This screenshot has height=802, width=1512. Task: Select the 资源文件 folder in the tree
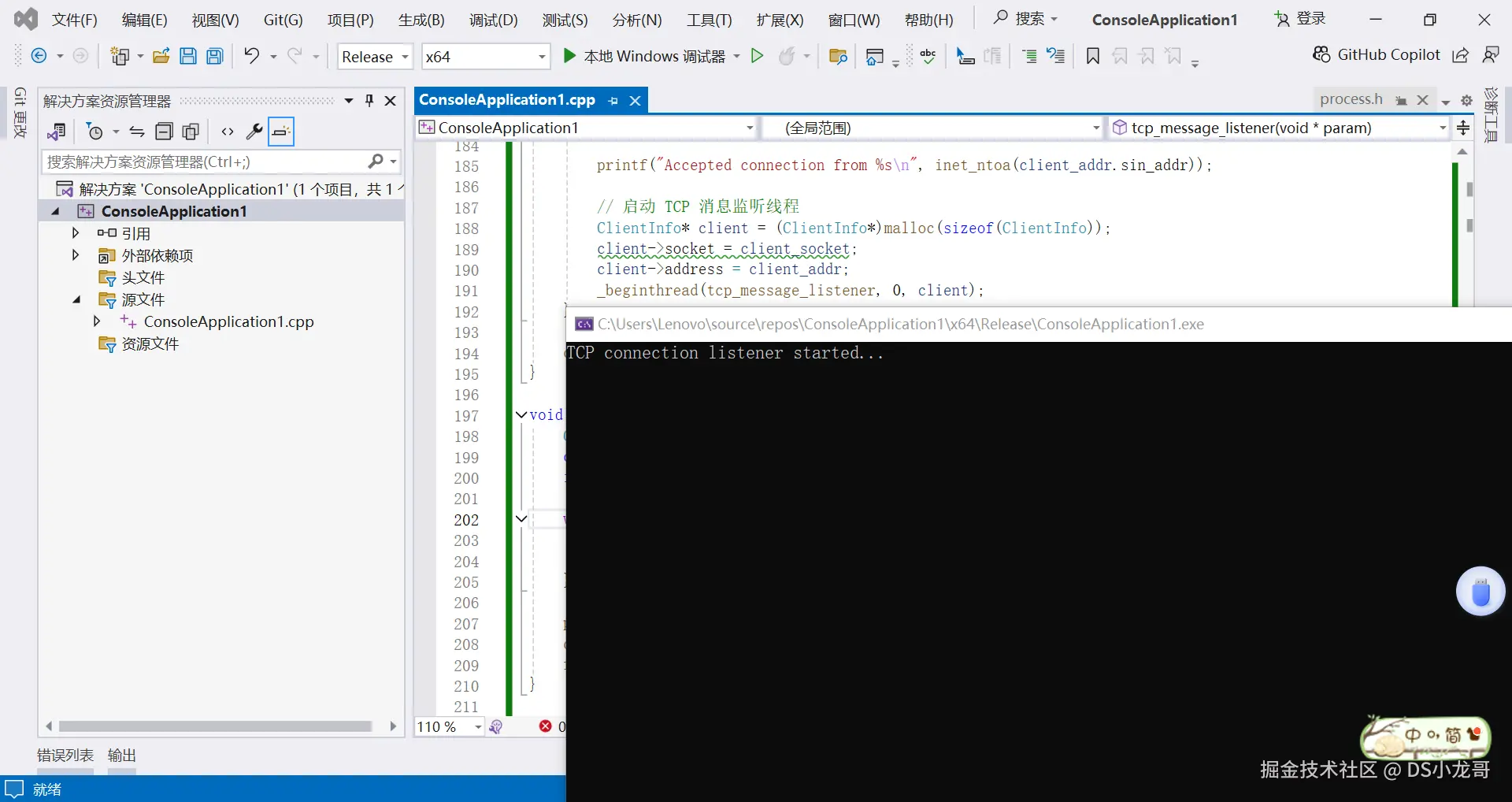point(150,343)
